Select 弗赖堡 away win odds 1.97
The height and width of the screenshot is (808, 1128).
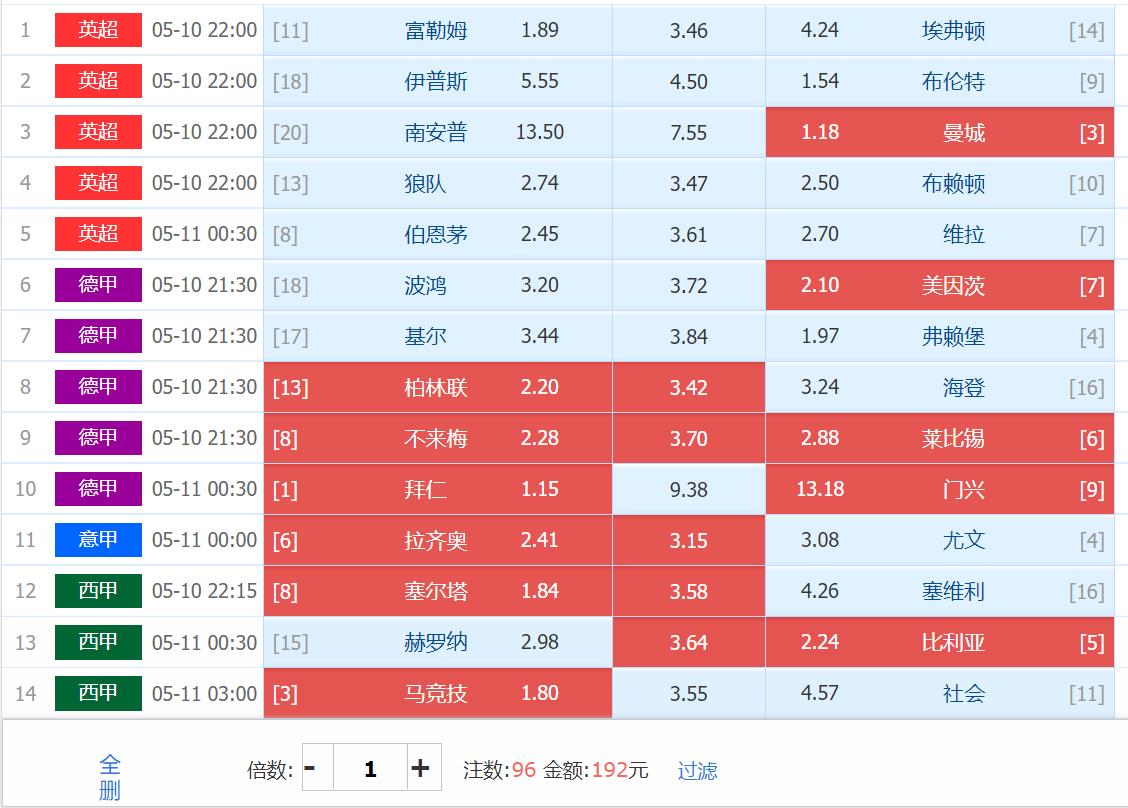(940, 337)
